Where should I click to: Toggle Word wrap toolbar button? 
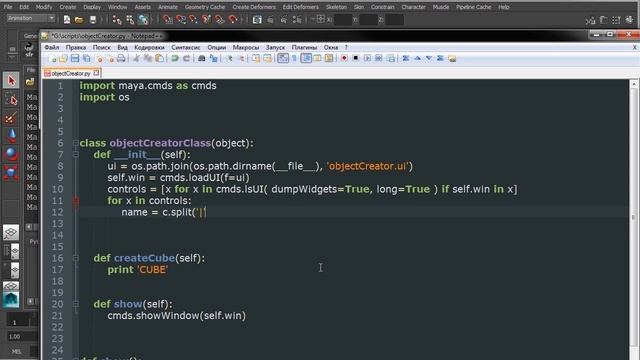coord(283,58)
